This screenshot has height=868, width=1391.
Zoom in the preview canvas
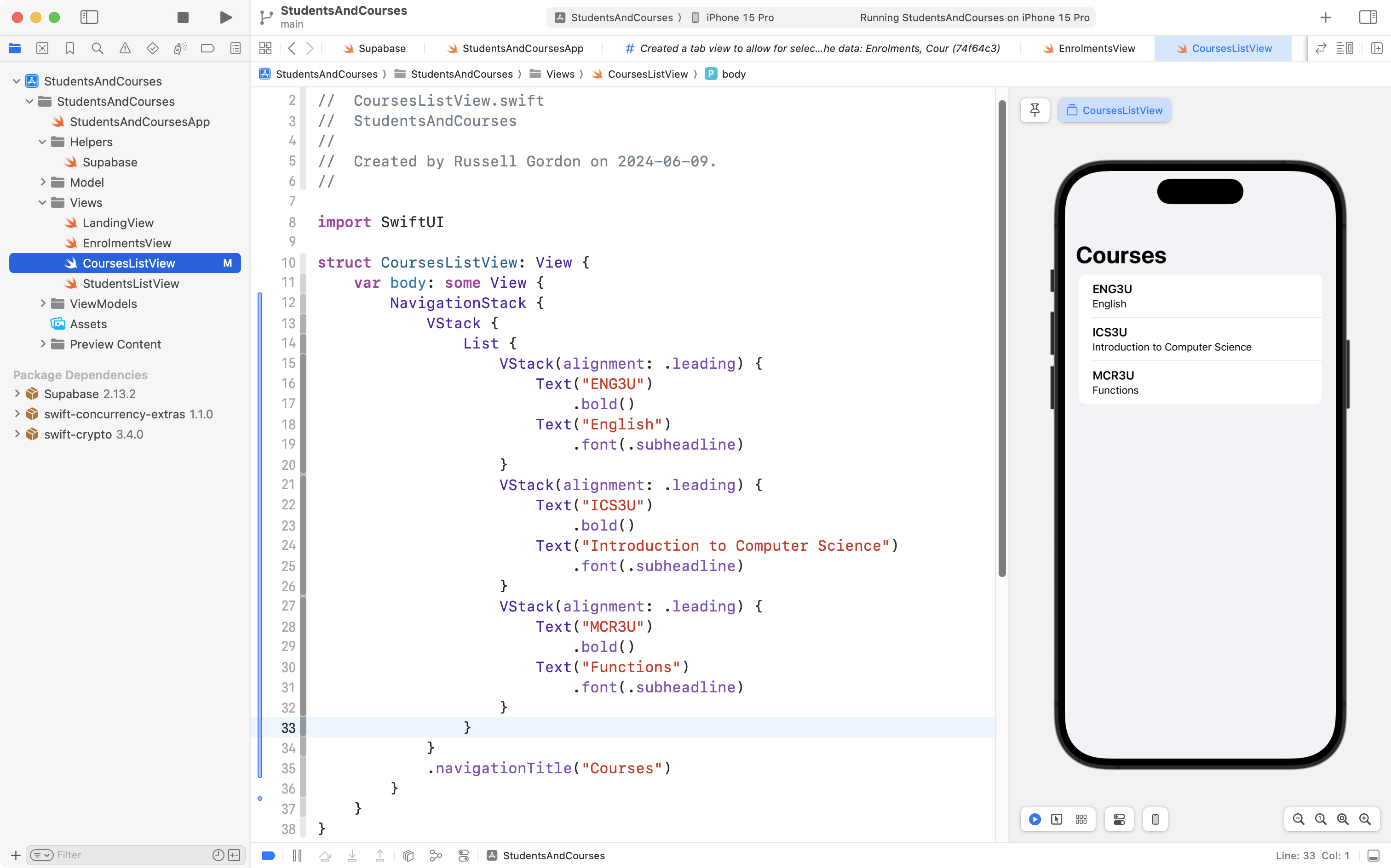1365,819
